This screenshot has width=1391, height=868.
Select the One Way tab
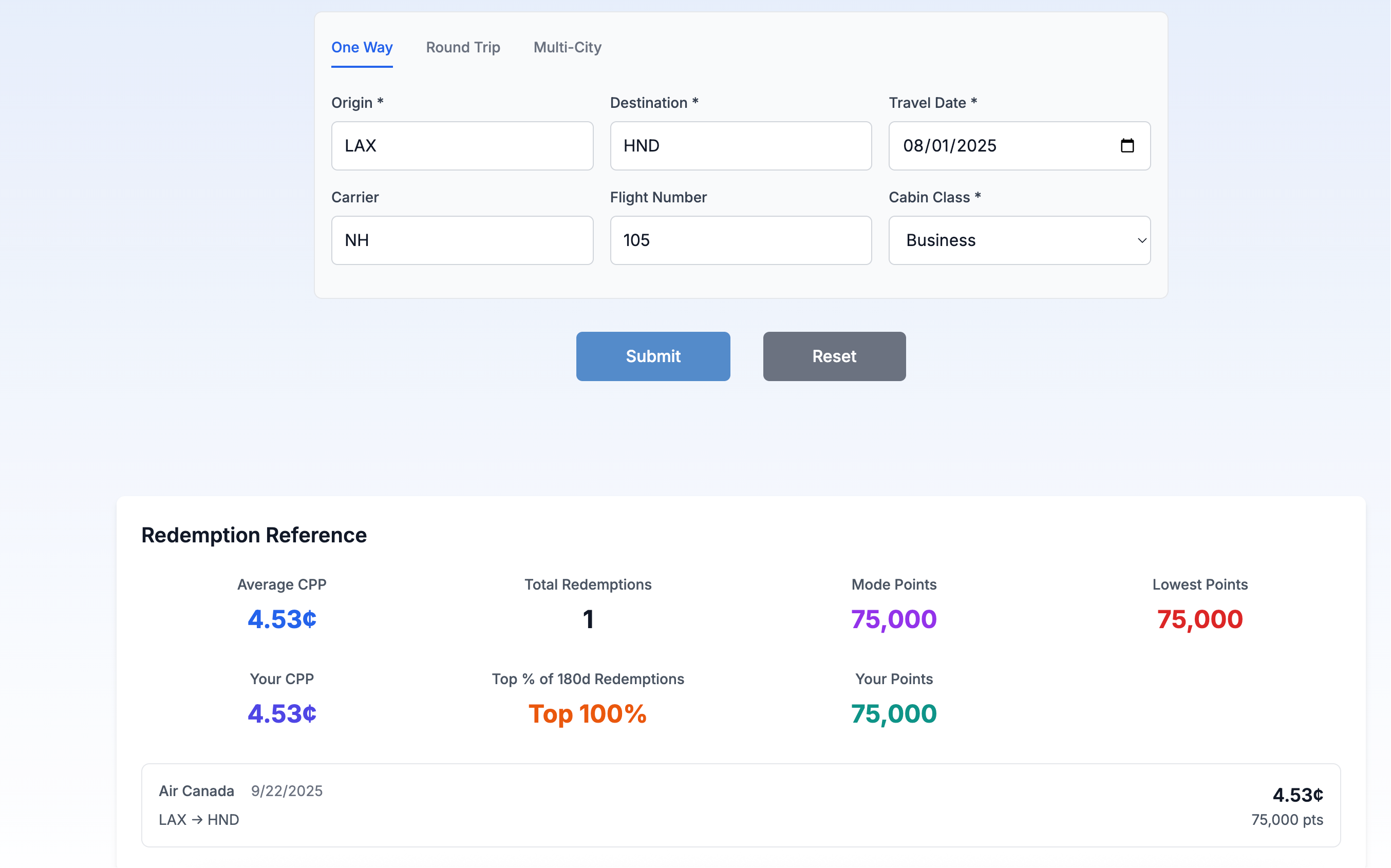pos(362,48)
